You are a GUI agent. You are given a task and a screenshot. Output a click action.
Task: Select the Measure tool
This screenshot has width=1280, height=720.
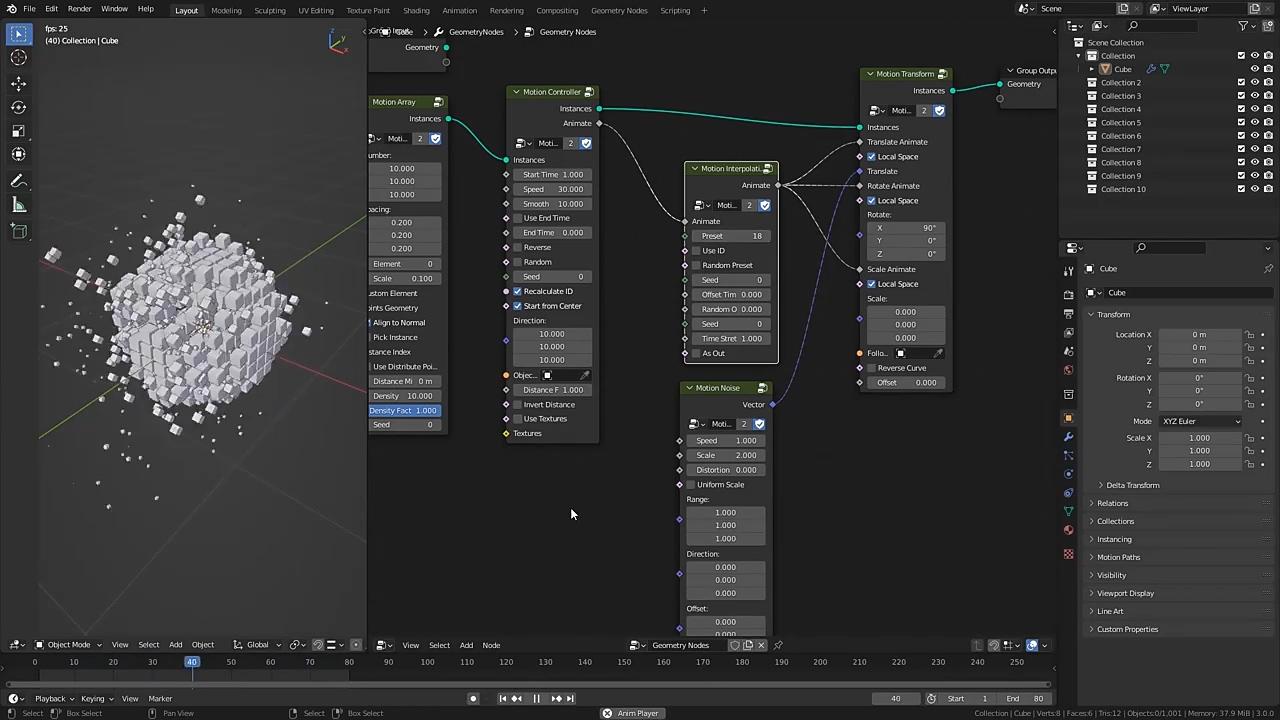[18, 205]
